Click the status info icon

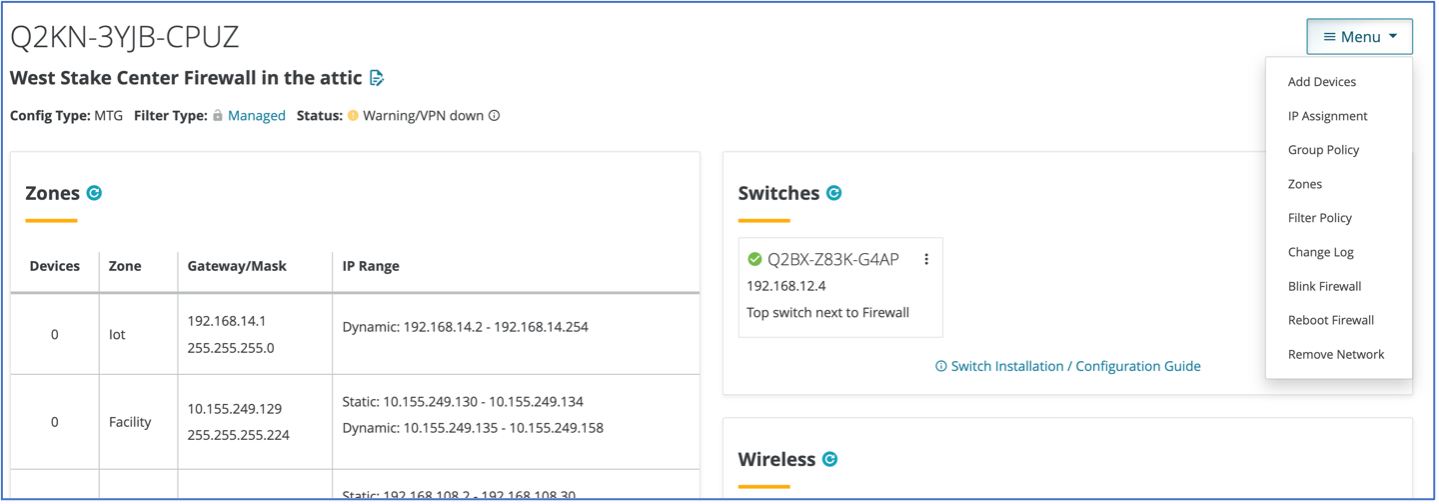(494, 116)
